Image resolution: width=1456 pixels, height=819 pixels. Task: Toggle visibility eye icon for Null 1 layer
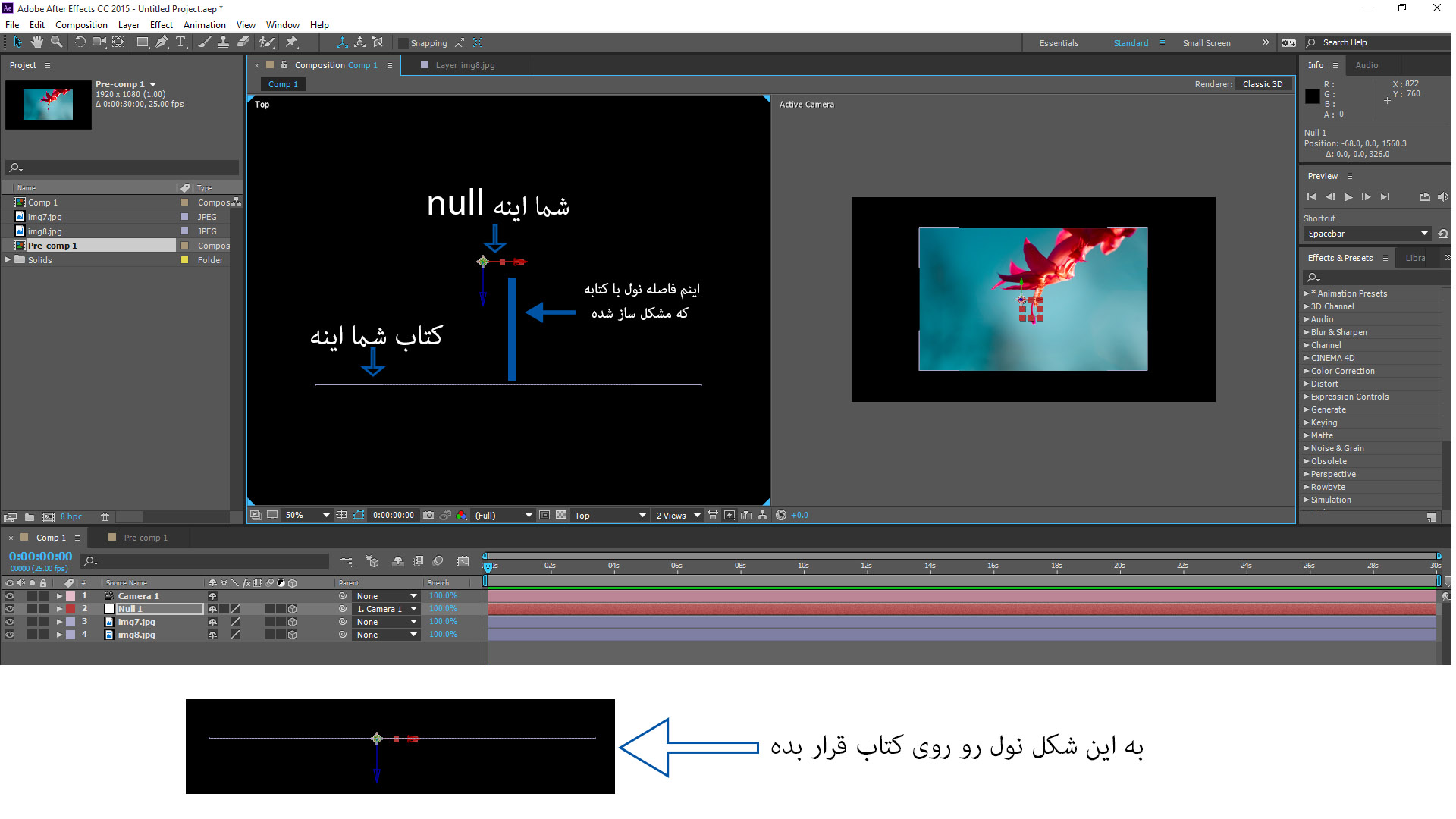10,609
